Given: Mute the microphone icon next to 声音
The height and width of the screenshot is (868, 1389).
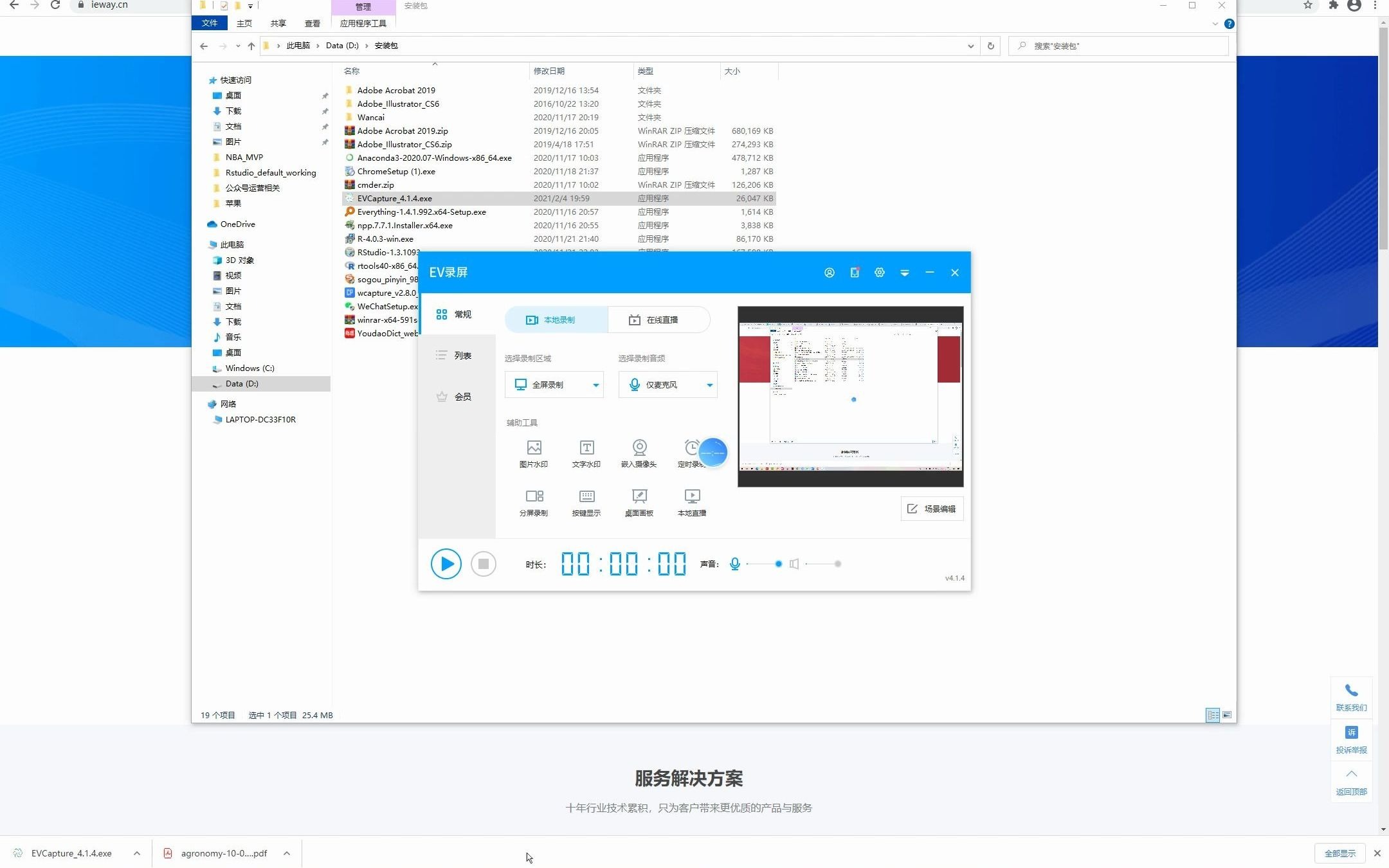Looking at the screenshot, I should tap(735, 564).
